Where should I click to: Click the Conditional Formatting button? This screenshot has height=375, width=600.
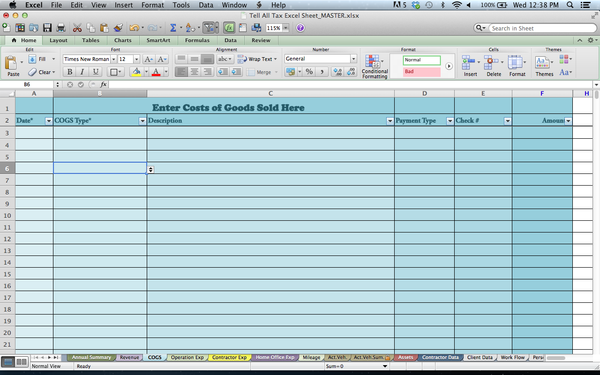pos(374,66)
